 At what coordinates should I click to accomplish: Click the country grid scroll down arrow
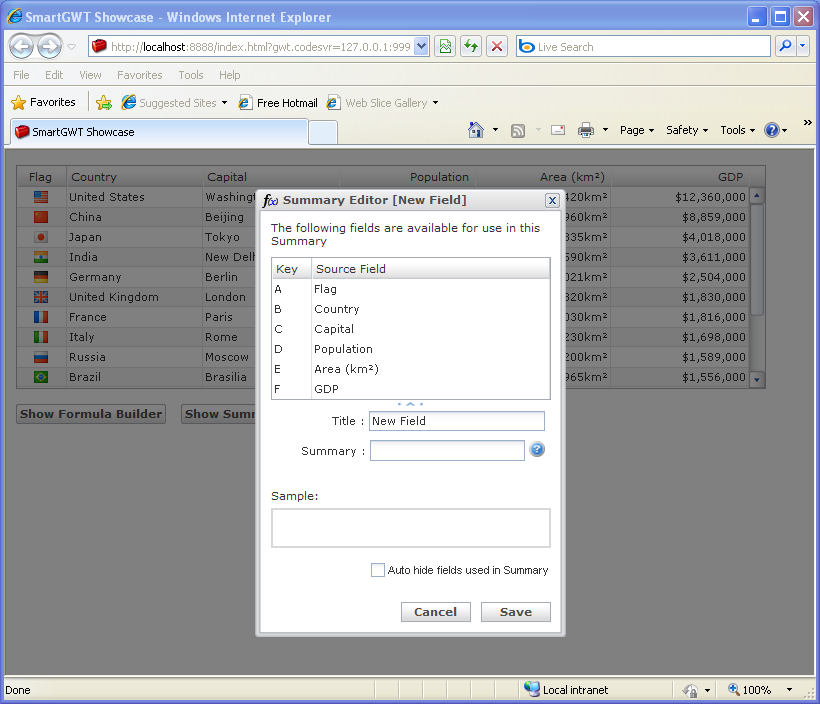click(x=757, y=380)
